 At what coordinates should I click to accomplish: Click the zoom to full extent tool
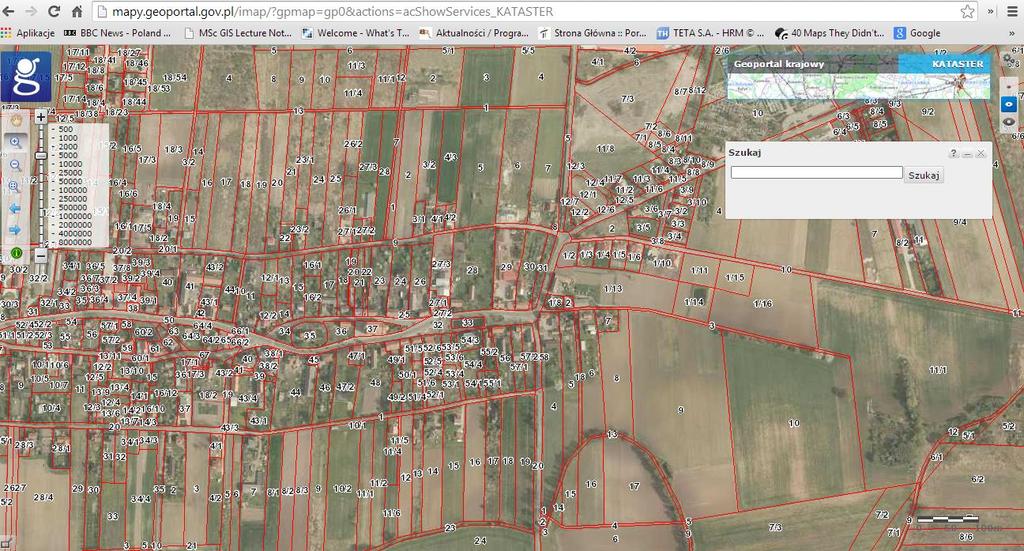[x=15, y=187]
